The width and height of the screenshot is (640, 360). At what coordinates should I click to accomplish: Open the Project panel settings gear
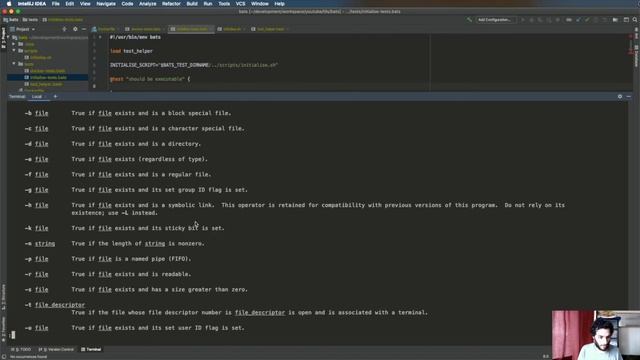tap(75, 29)
